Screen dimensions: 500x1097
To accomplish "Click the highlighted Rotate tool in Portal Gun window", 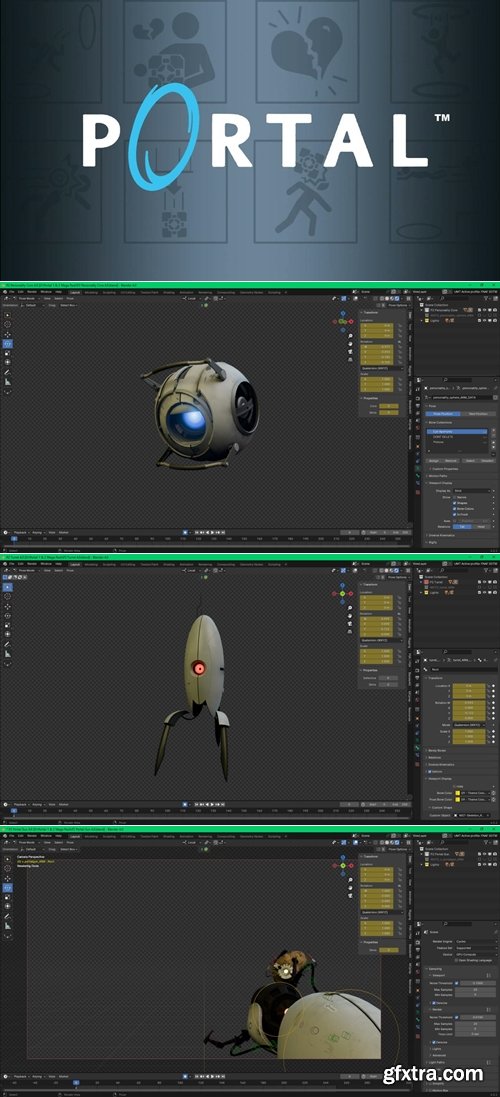I will pyautogui.click(x=8, y=887).
